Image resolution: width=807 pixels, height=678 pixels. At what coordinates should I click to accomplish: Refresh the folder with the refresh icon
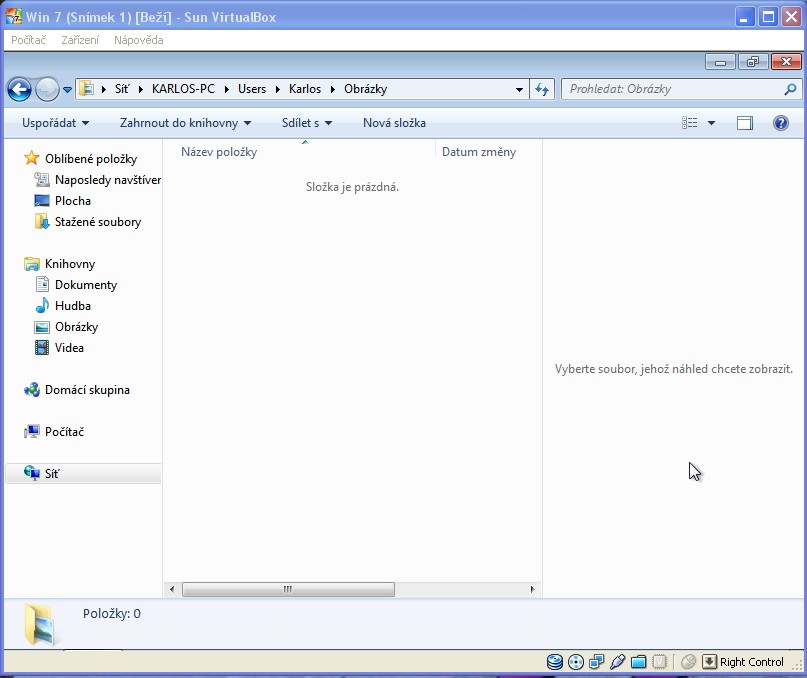pos(542,90)
